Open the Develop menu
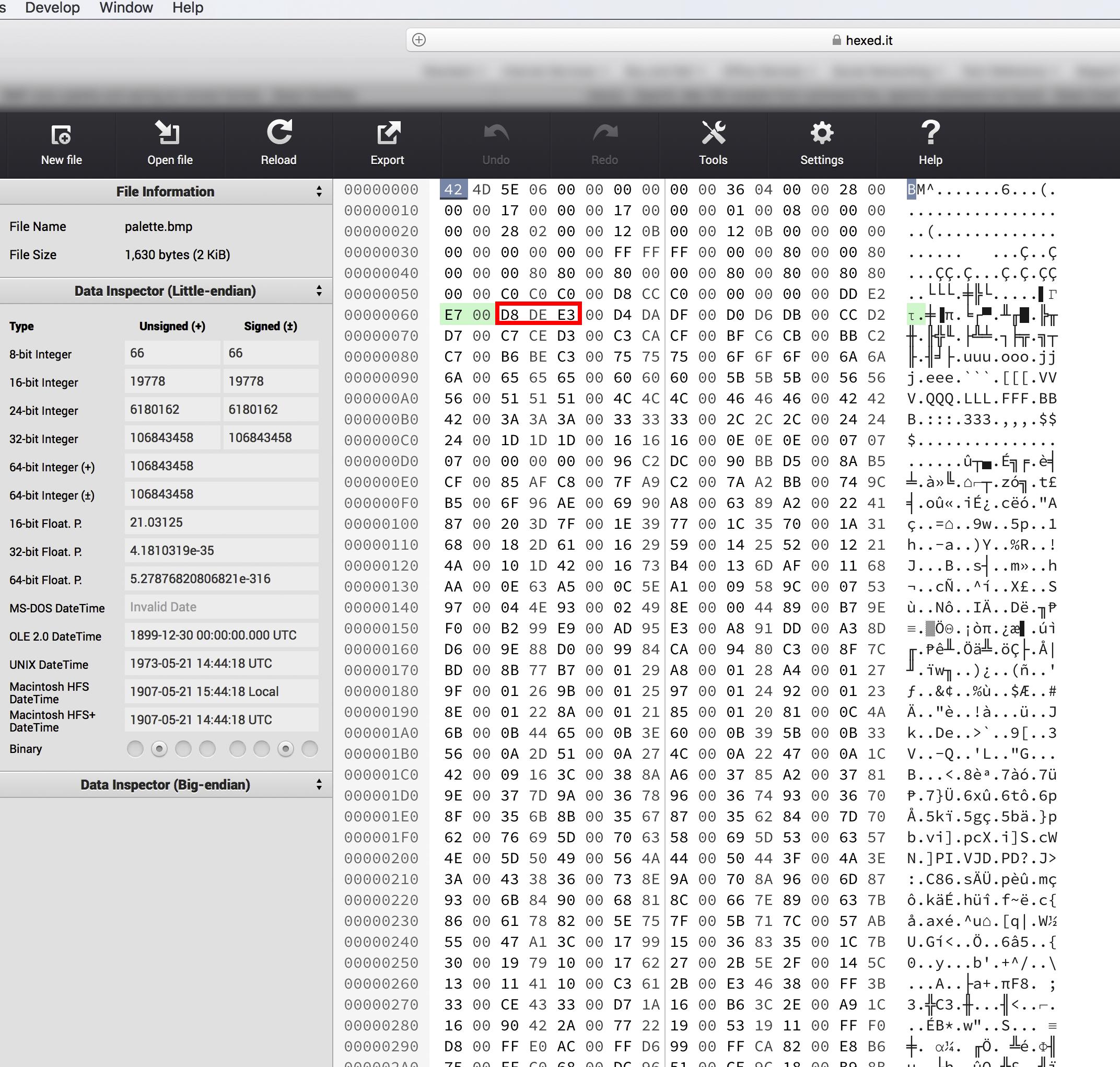 click(x=52, y=8)
